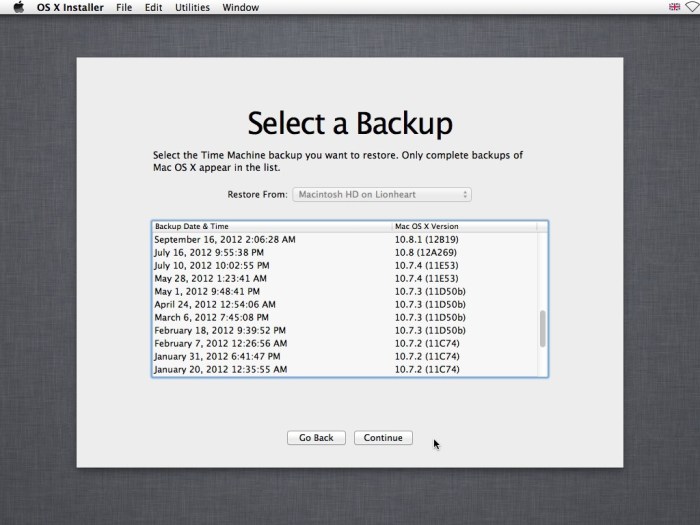Click the Go Back button
This screenshot has width=700, height=525.
pyautogui.click(x=316, y=438)
